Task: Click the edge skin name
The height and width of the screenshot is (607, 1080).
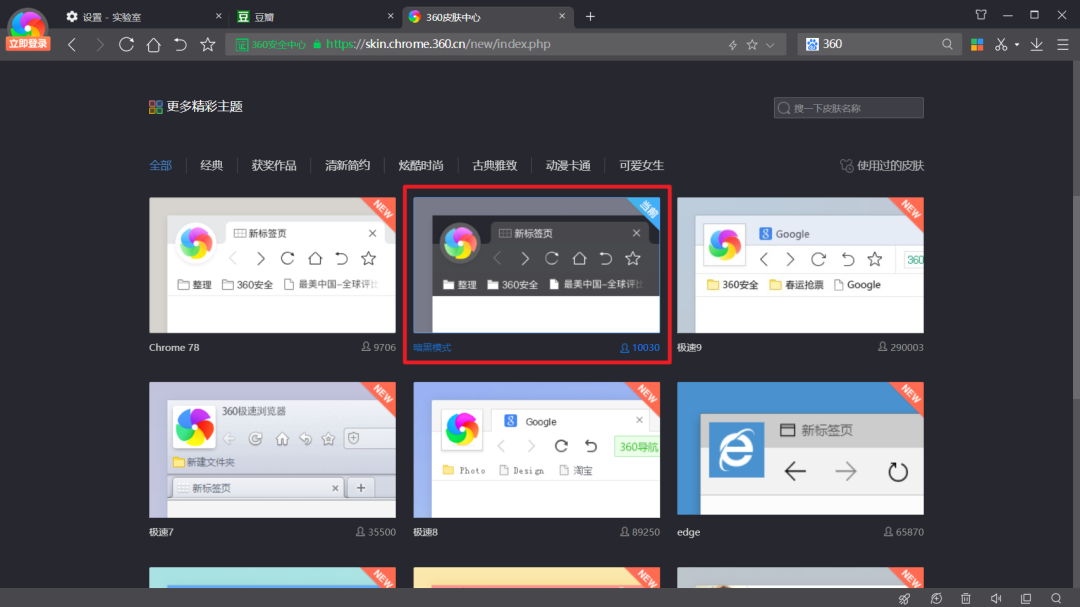Action: 689,532
